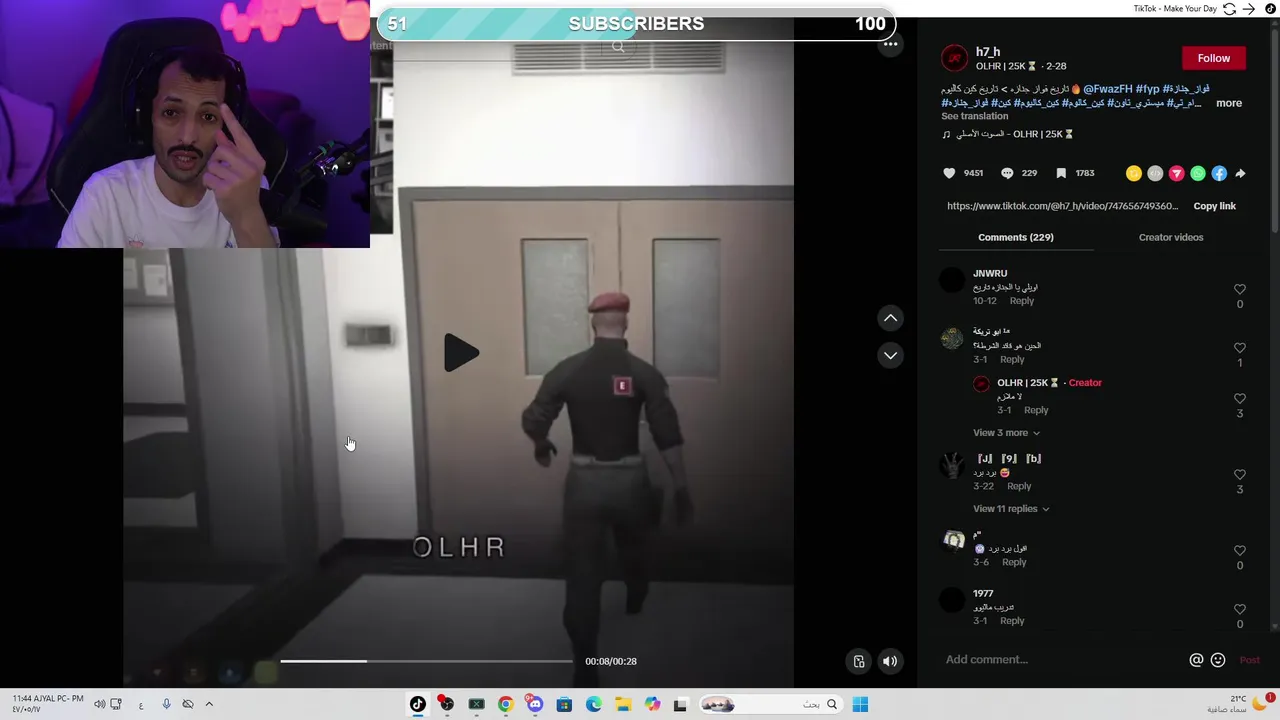Share the video to Facebook
Viewport: 1280px width, 720px height.
click(x=1219, y=173)
